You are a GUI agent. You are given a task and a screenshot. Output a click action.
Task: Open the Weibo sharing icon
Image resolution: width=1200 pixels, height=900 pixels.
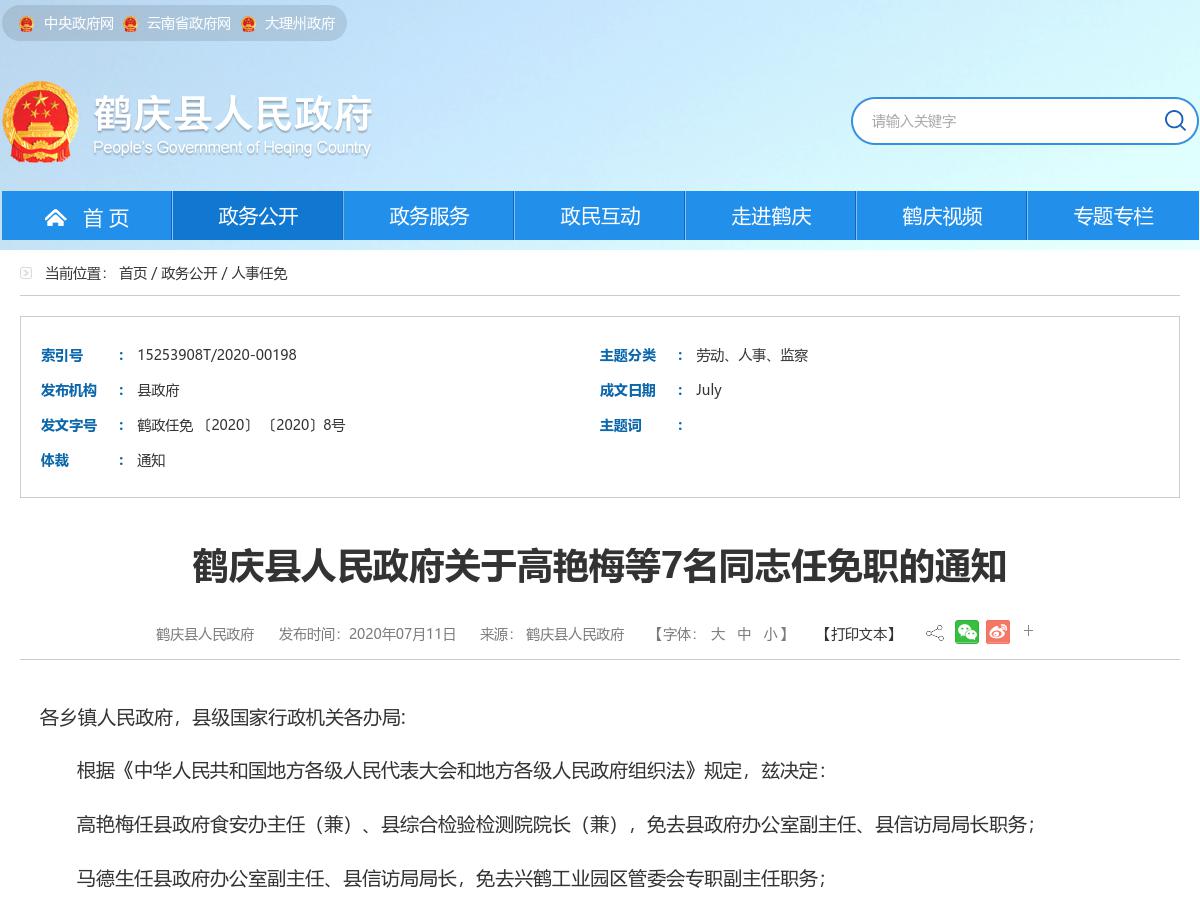pos(997,632)
